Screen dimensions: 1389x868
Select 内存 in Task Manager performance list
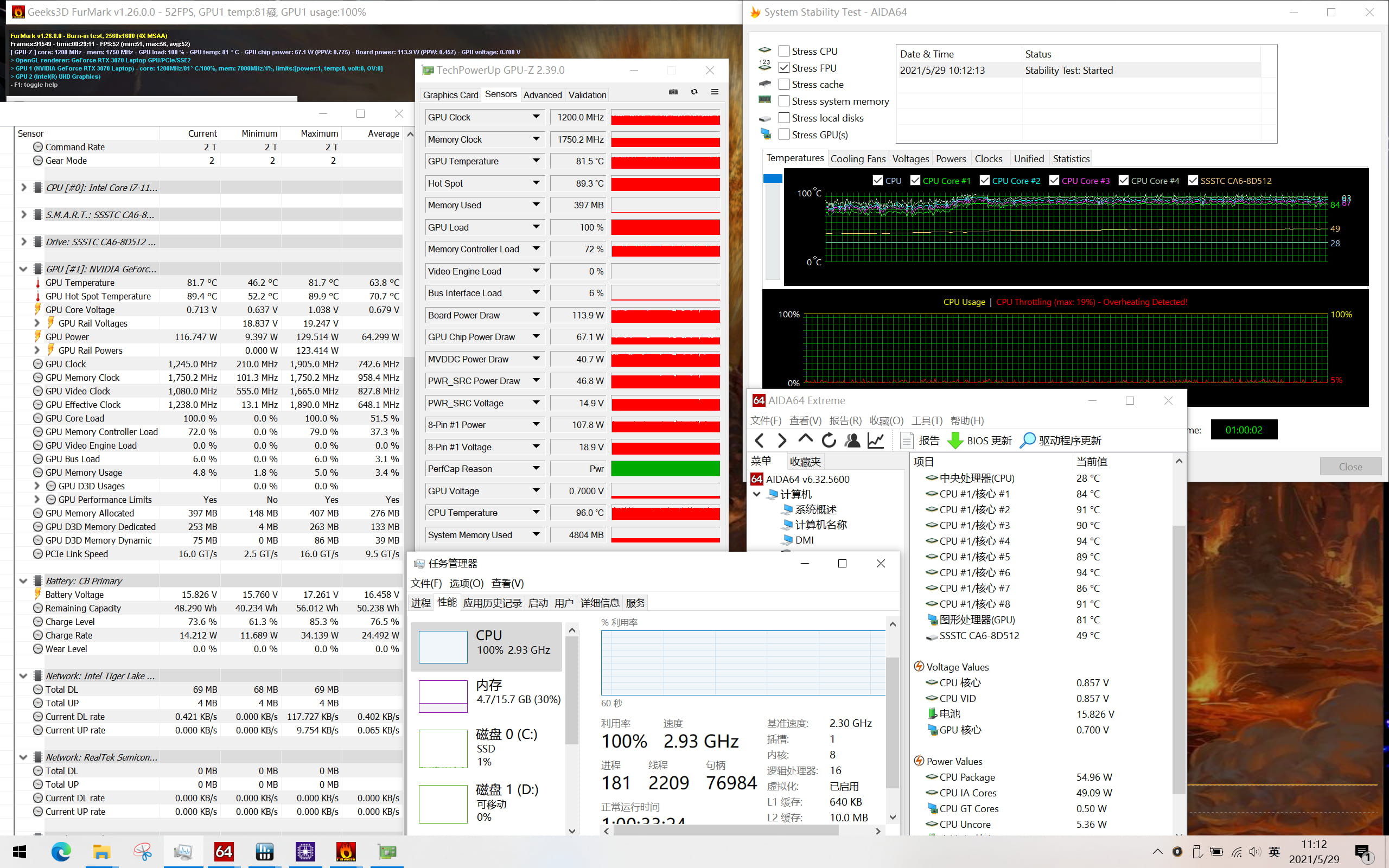(x=487, y=696)
